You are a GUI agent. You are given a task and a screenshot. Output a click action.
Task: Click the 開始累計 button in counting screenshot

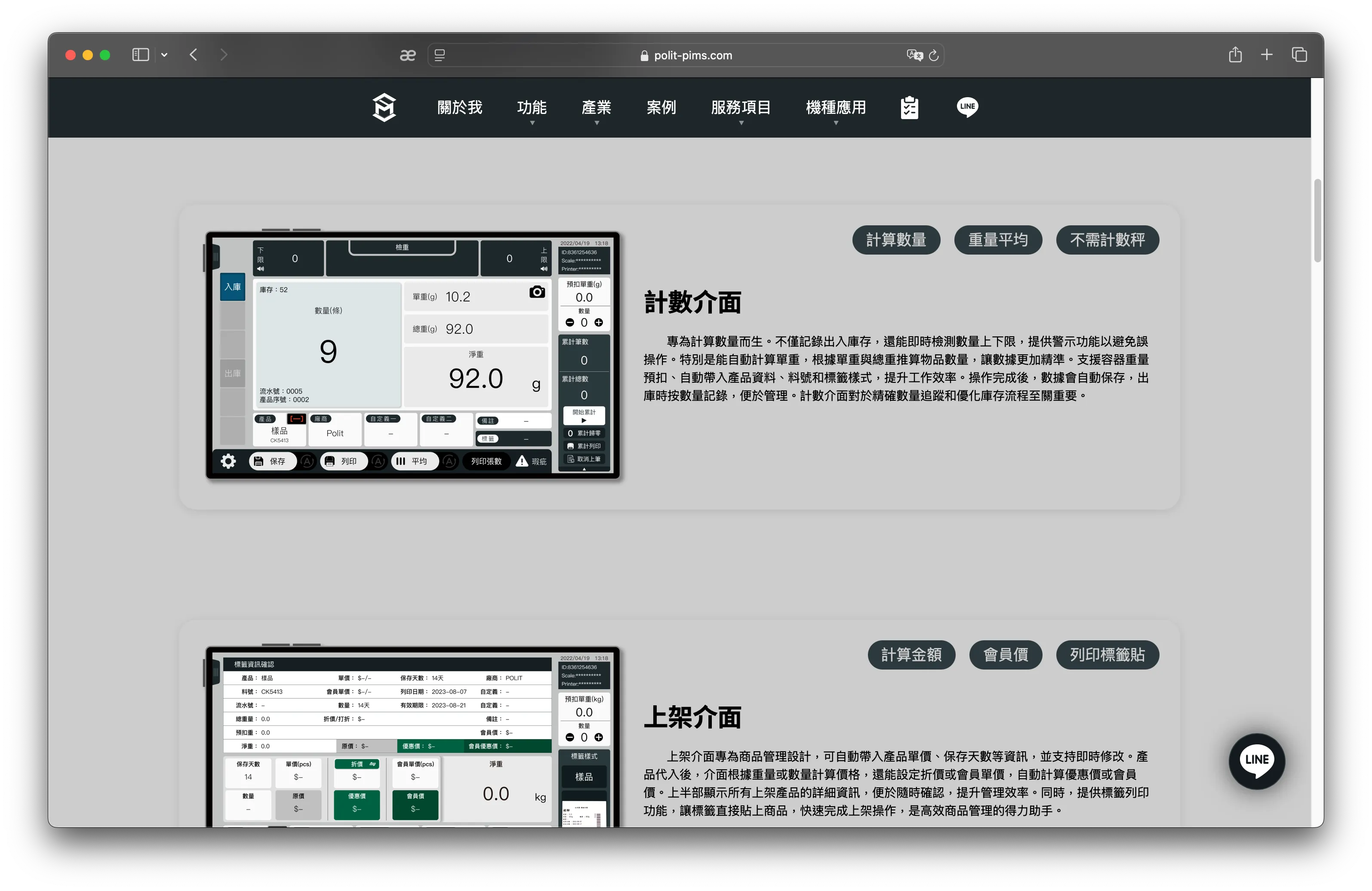[584, 415]
